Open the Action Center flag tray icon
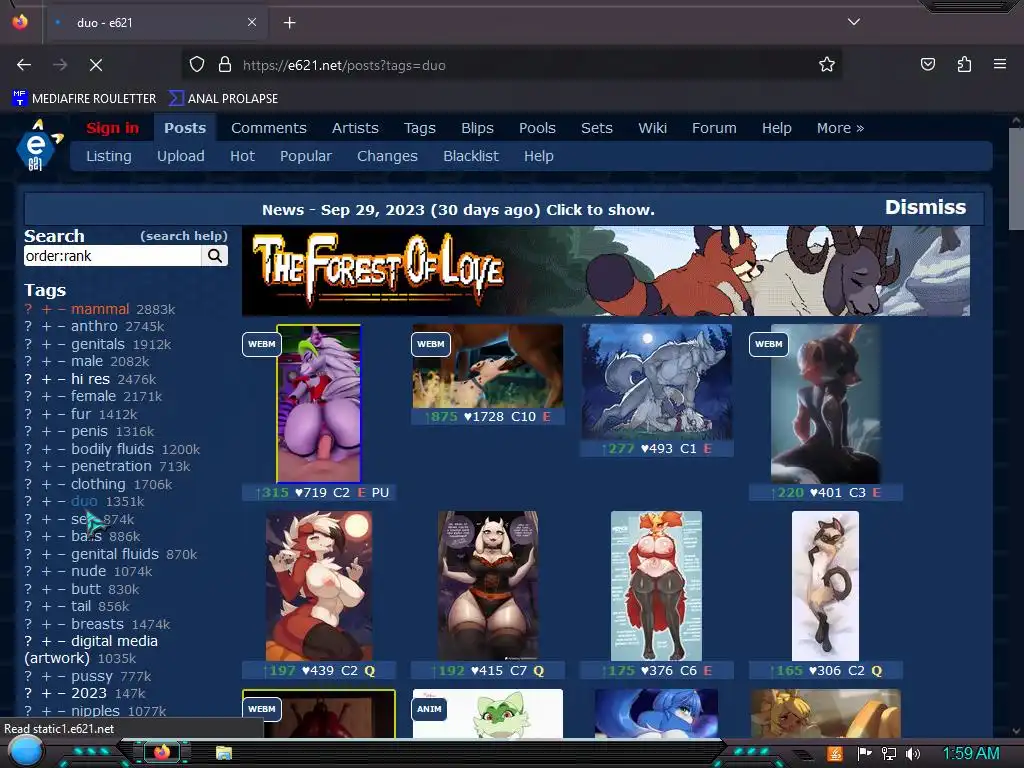The height and width of the screenshot is (768, 1024). (x=864, y=754)
